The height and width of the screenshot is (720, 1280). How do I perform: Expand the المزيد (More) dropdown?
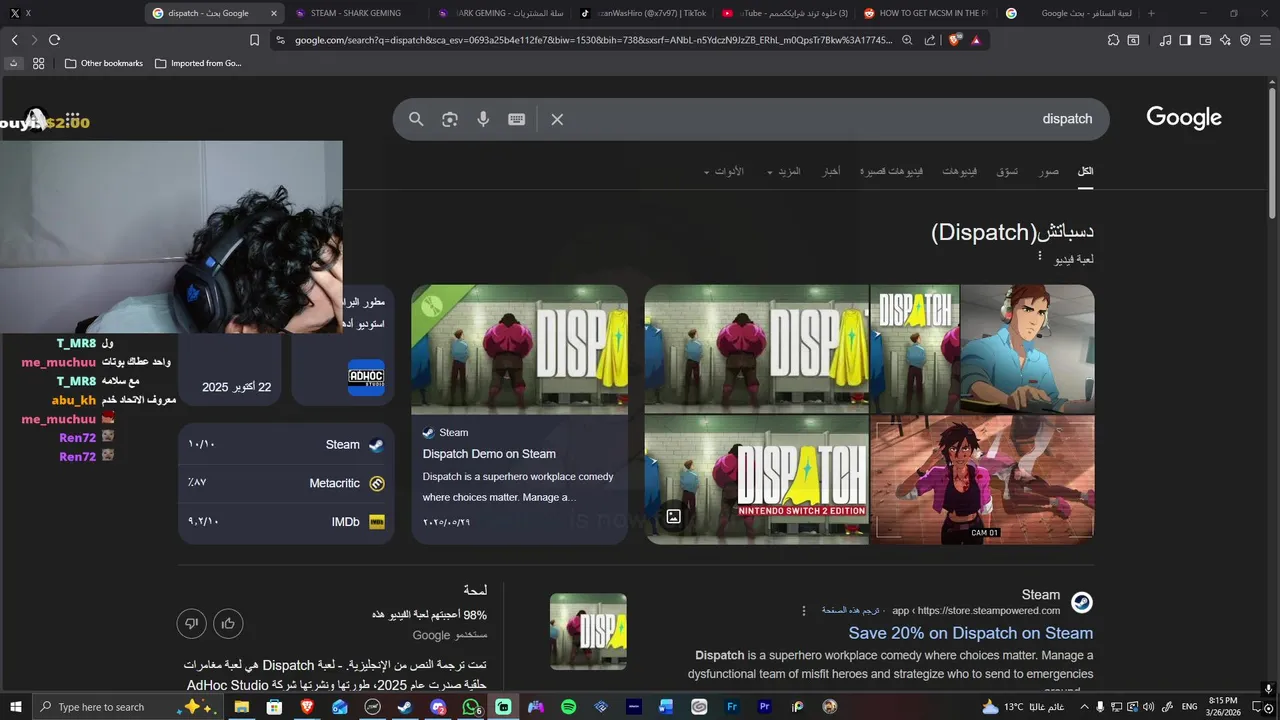point(784,172)
